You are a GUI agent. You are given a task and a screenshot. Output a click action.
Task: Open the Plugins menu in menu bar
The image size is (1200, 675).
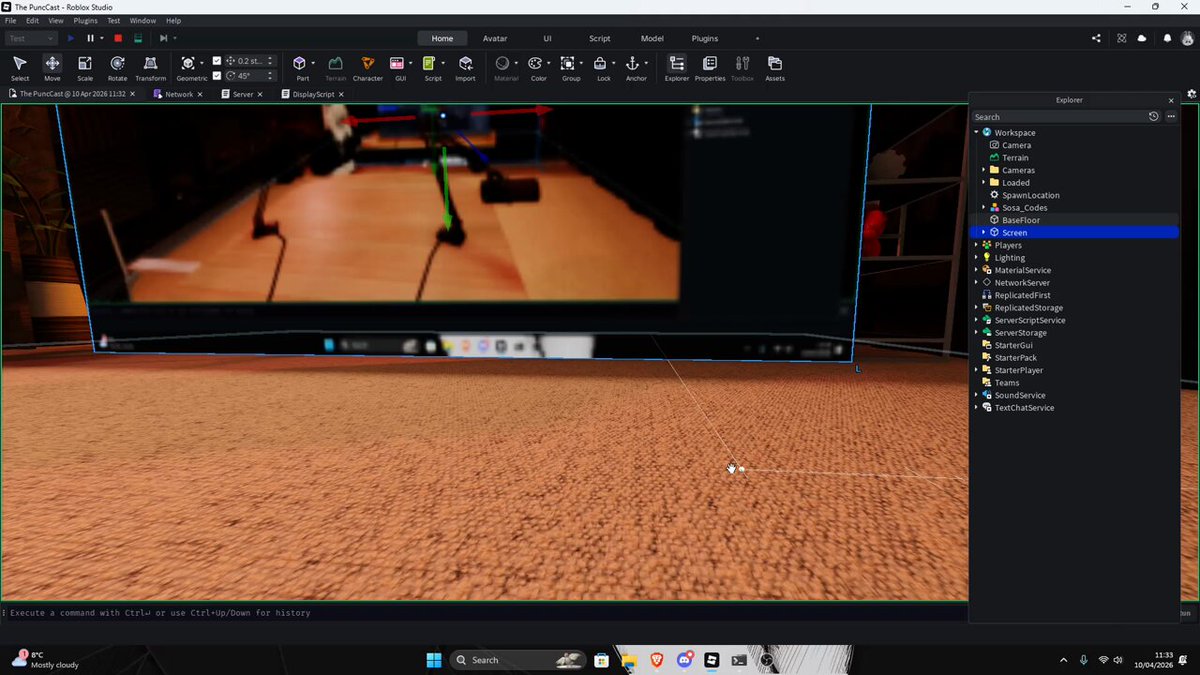coord(85,20)
